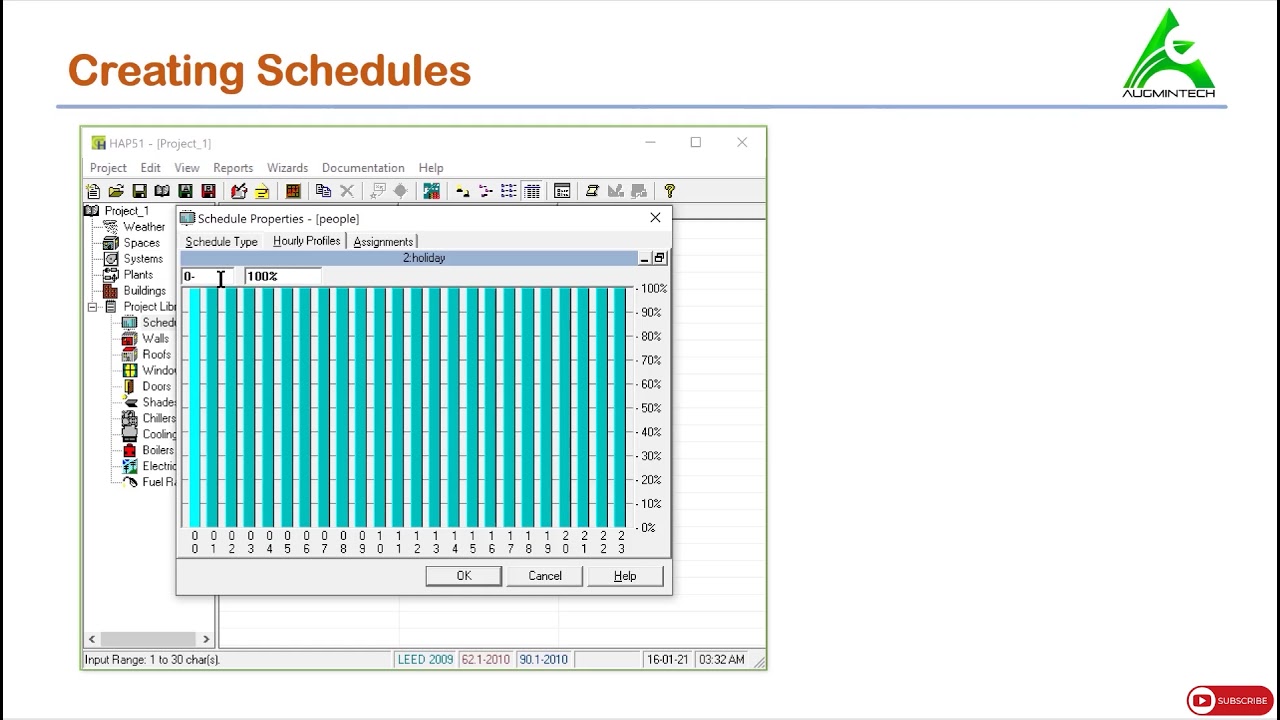Open the Wizards menu
This screenshot has height=720, width=1280.
point(287,168)
